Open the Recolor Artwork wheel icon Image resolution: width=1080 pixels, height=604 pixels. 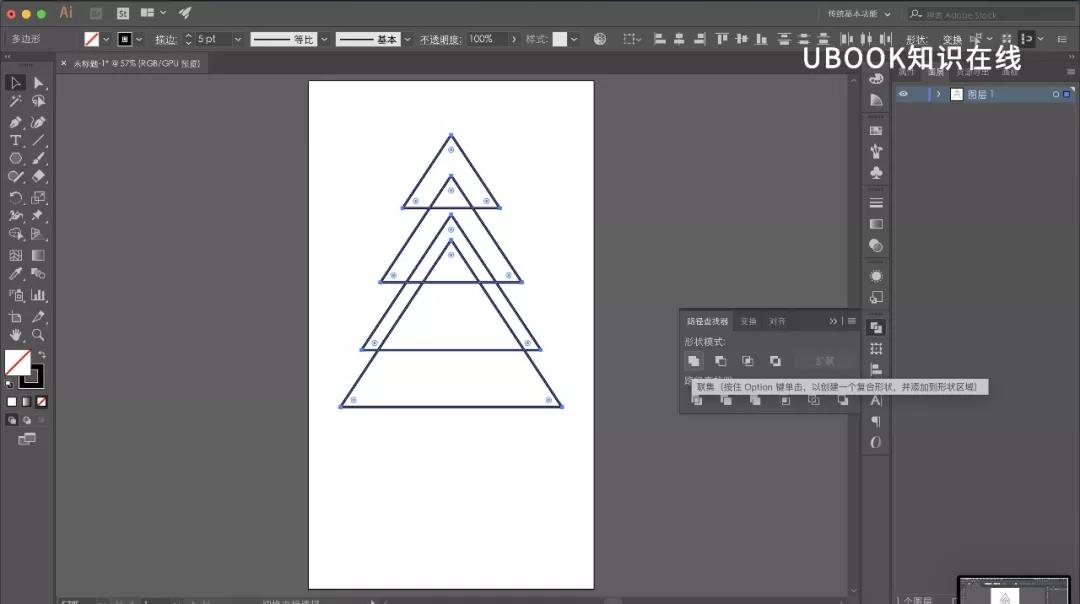600,39
